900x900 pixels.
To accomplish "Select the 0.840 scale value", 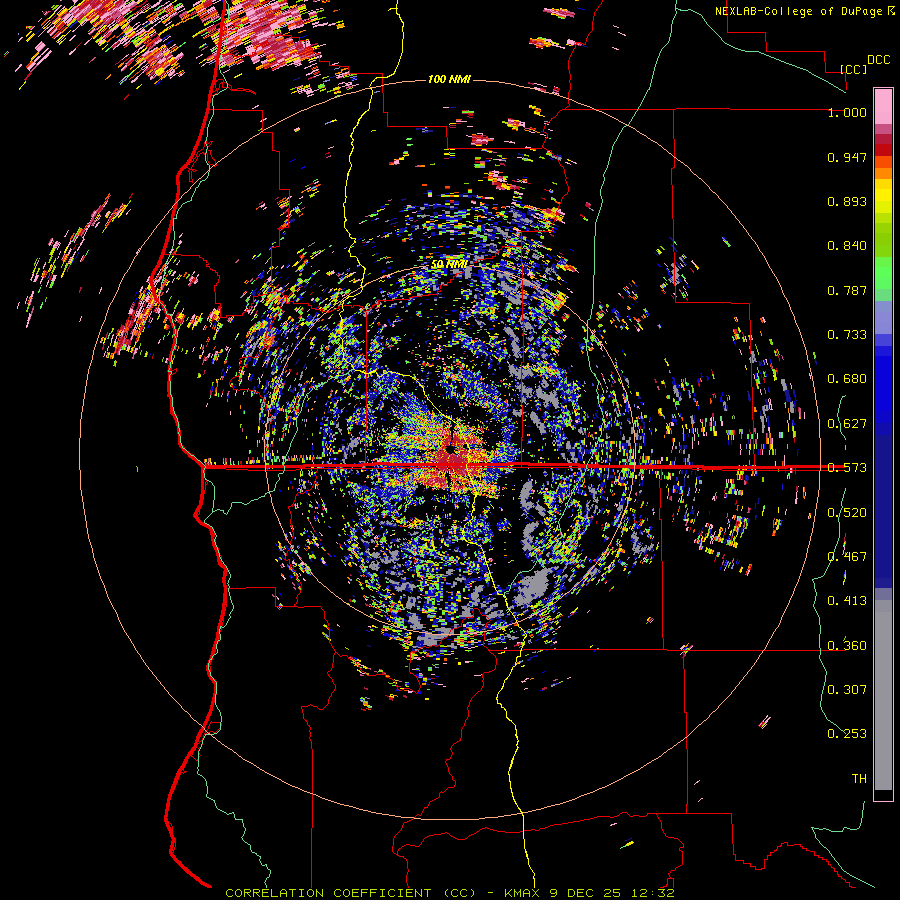I will click(847, 246).
